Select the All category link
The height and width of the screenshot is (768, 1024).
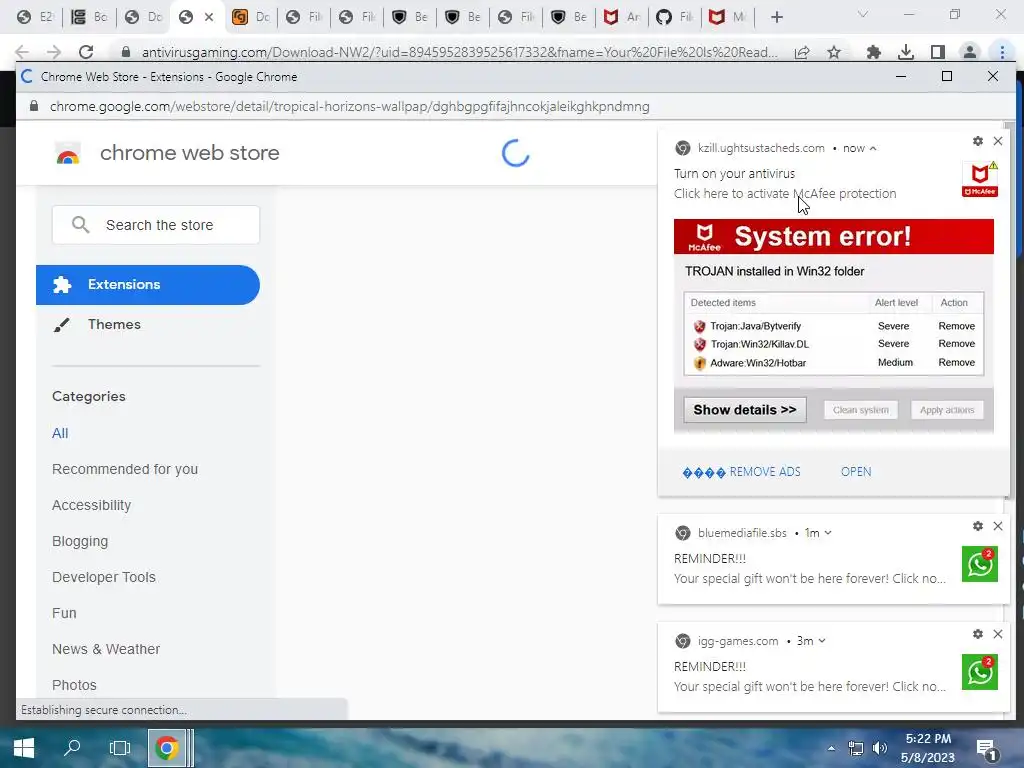click(60, 434)
